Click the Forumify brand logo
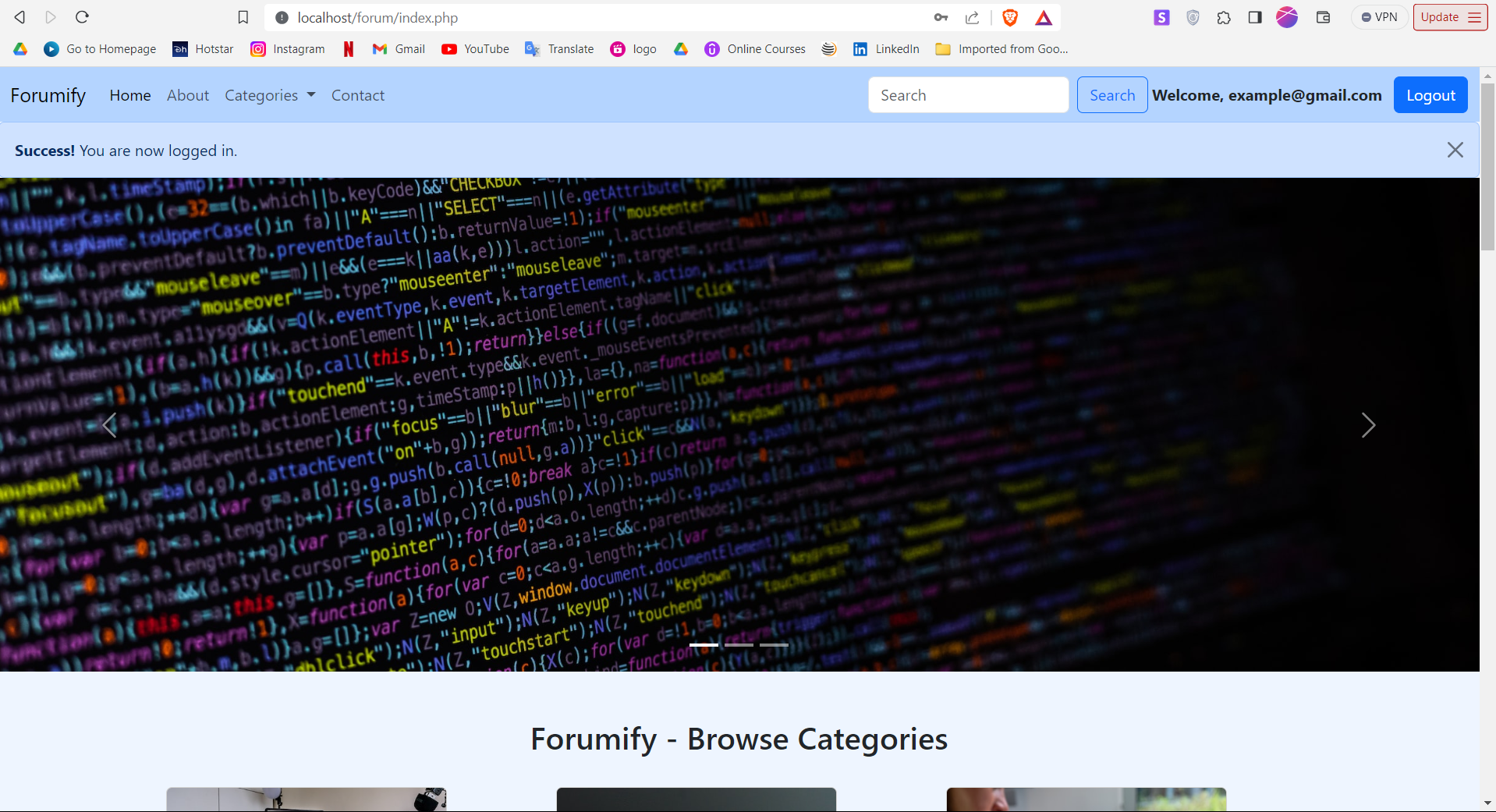This screenshot has width=1496, height=812. [48, 95]
